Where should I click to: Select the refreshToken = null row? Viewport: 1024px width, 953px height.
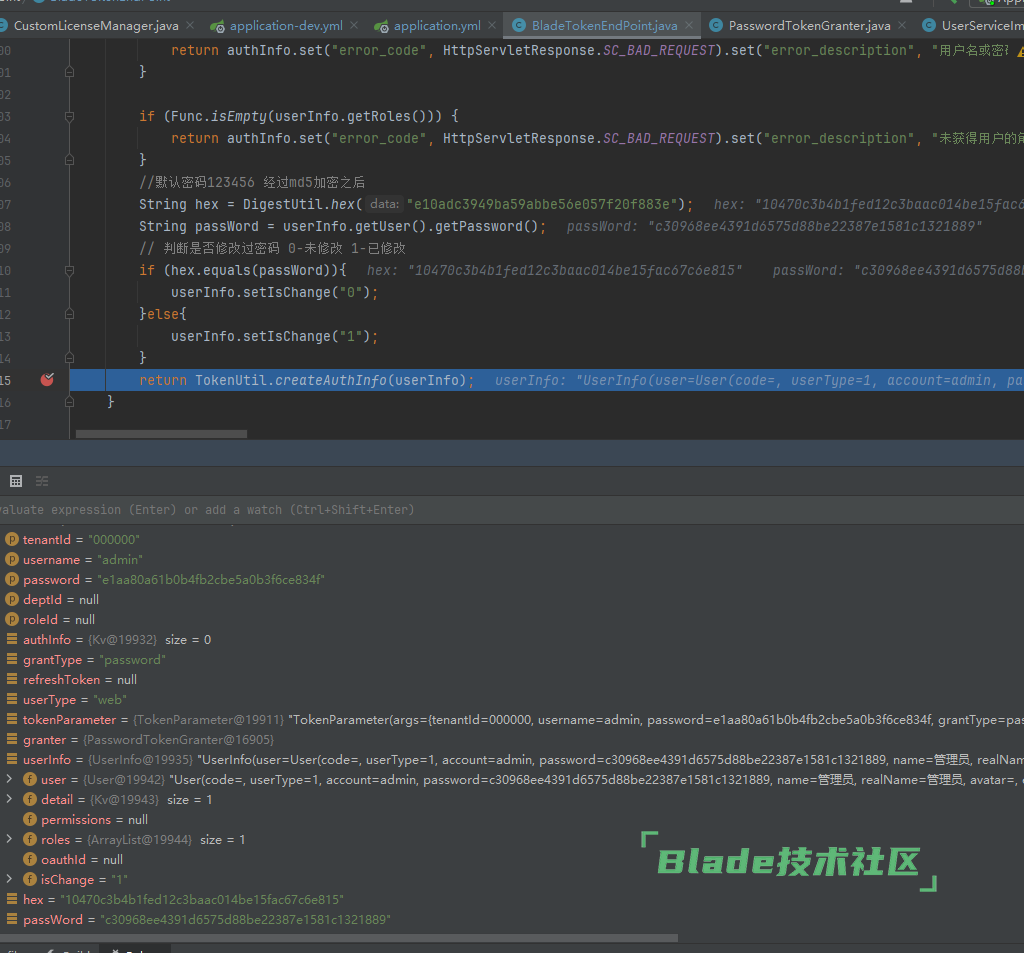(x=512, y=679)
